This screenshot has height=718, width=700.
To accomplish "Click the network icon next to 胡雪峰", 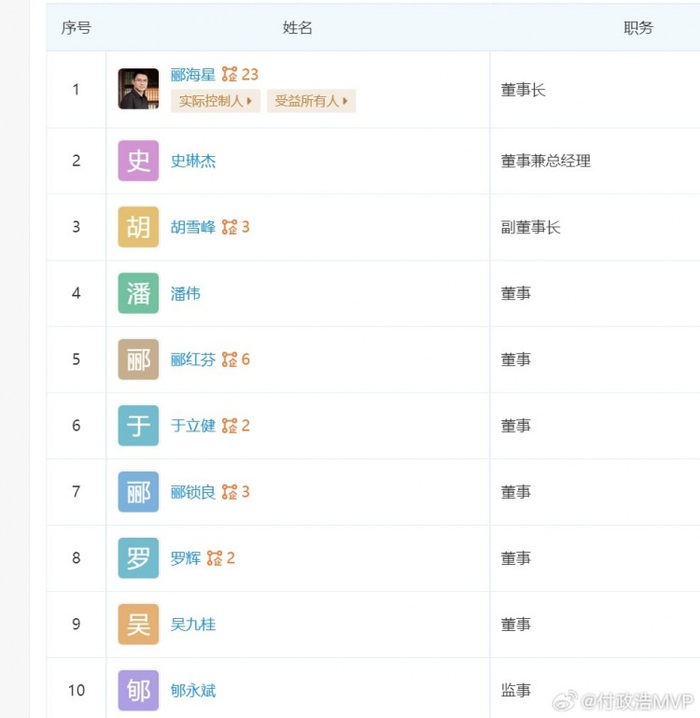I will pos(229,227).
